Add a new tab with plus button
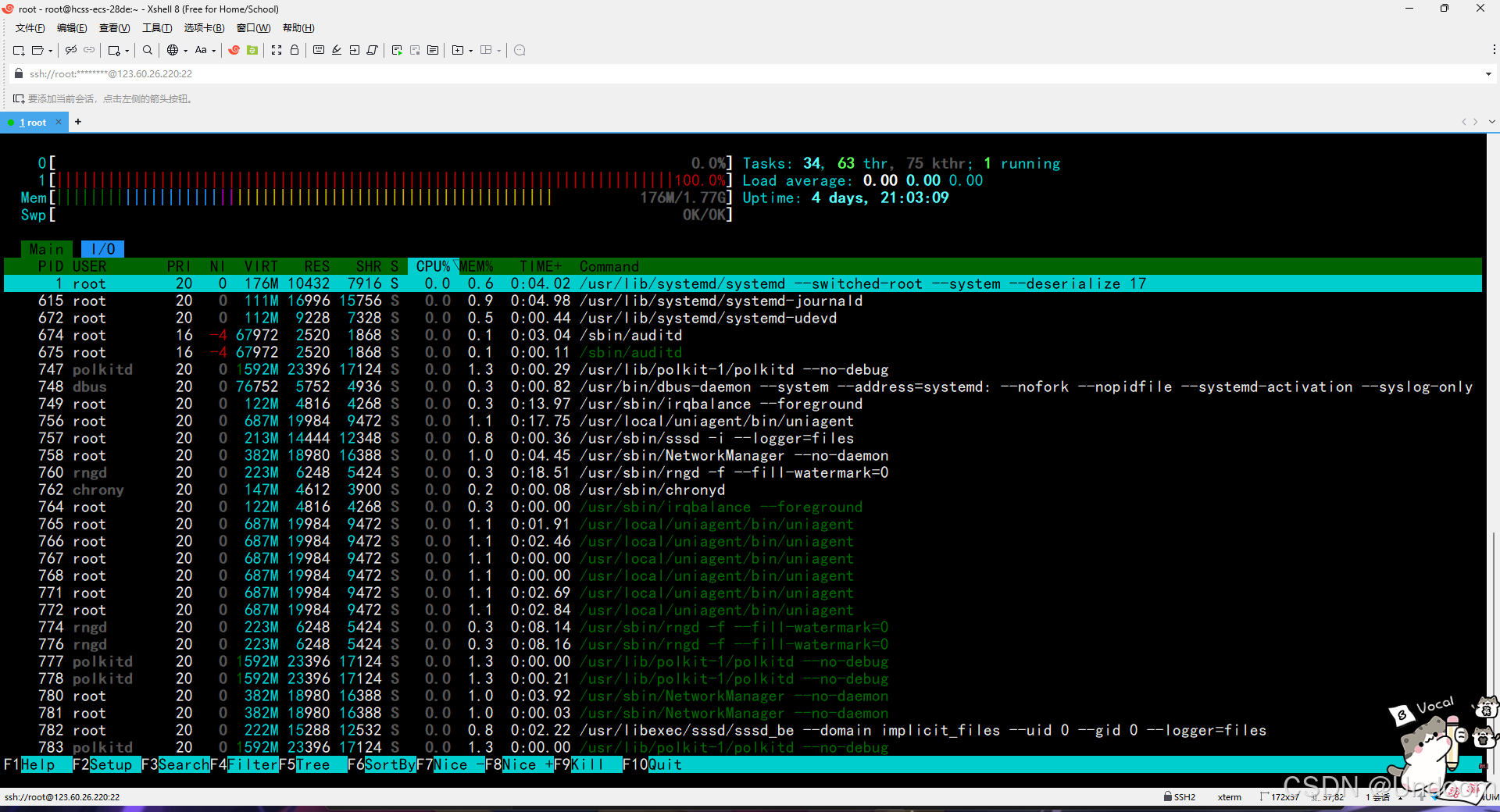Screen dimensions: 1500x812 click(78, 122)
